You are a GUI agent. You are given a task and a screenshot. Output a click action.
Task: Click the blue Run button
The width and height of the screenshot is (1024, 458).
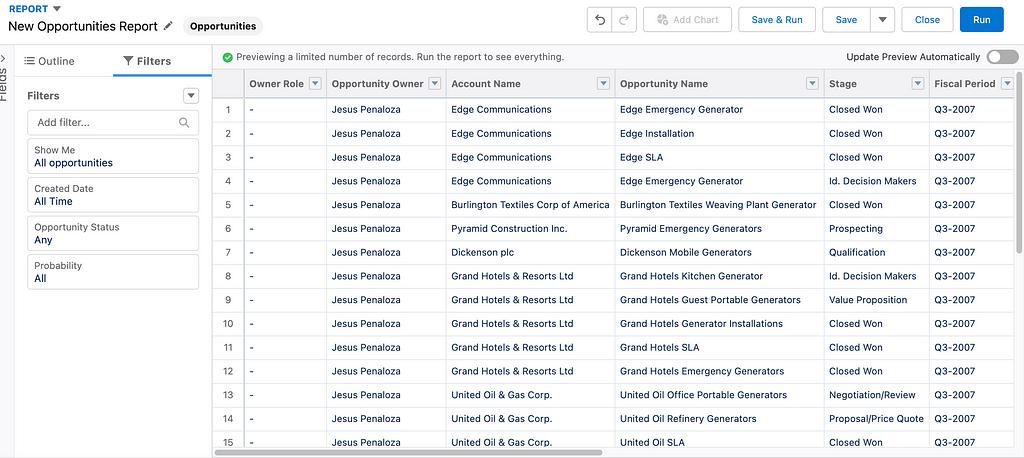tap(981, 20)
